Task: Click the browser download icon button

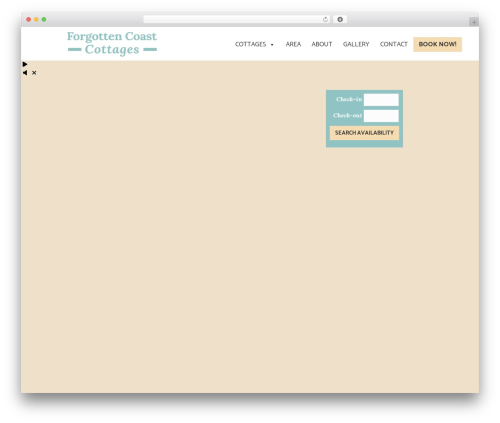Action: pos(340,20)
